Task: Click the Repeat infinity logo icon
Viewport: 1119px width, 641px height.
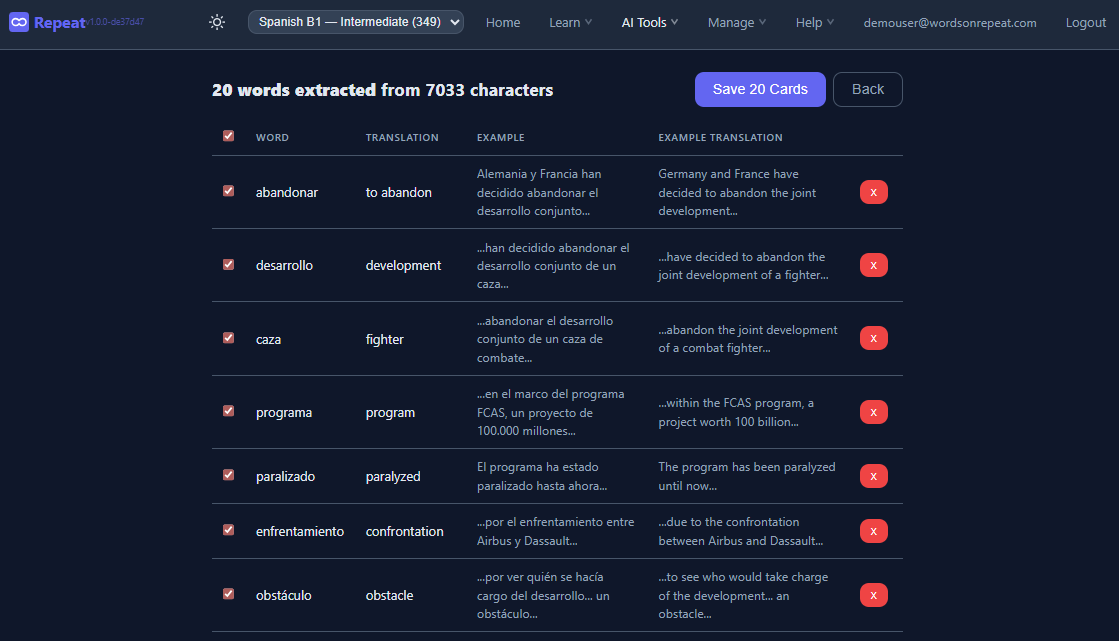Action: point(19,22)
